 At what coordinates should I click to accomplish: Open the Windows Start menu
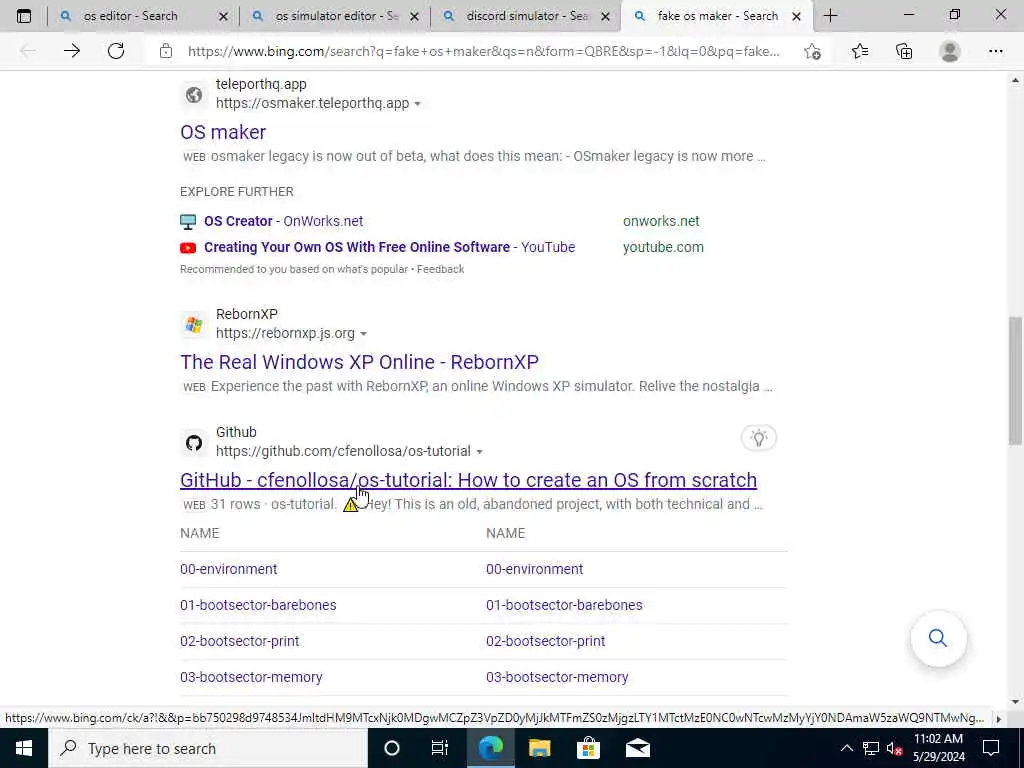click(24, 748)
